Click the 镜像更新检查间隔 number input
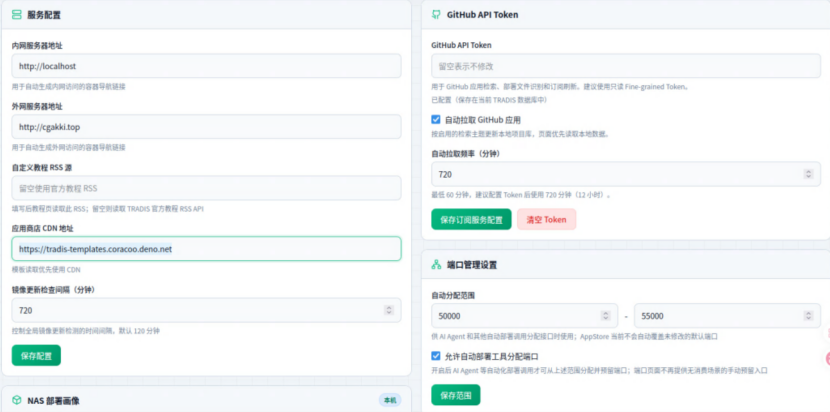The height and width of the screenshot is (412, 830). pos(206,310)
